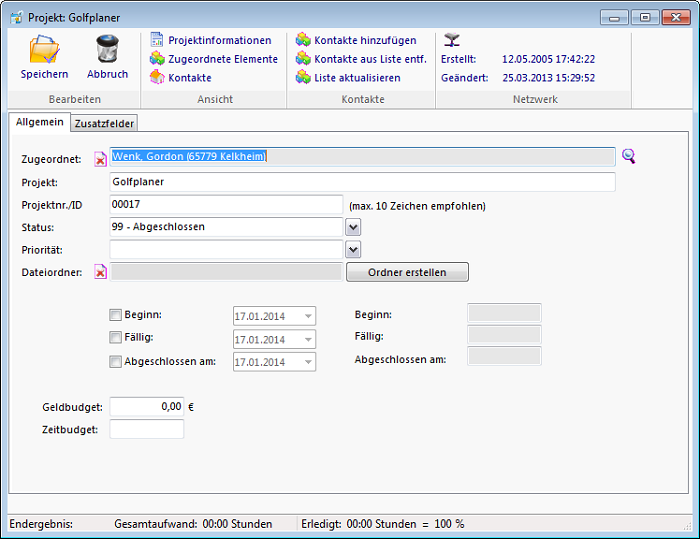Screen dimensions: 700x539
Task: Click the right-side read-only Beginn field
Action: 504,313
